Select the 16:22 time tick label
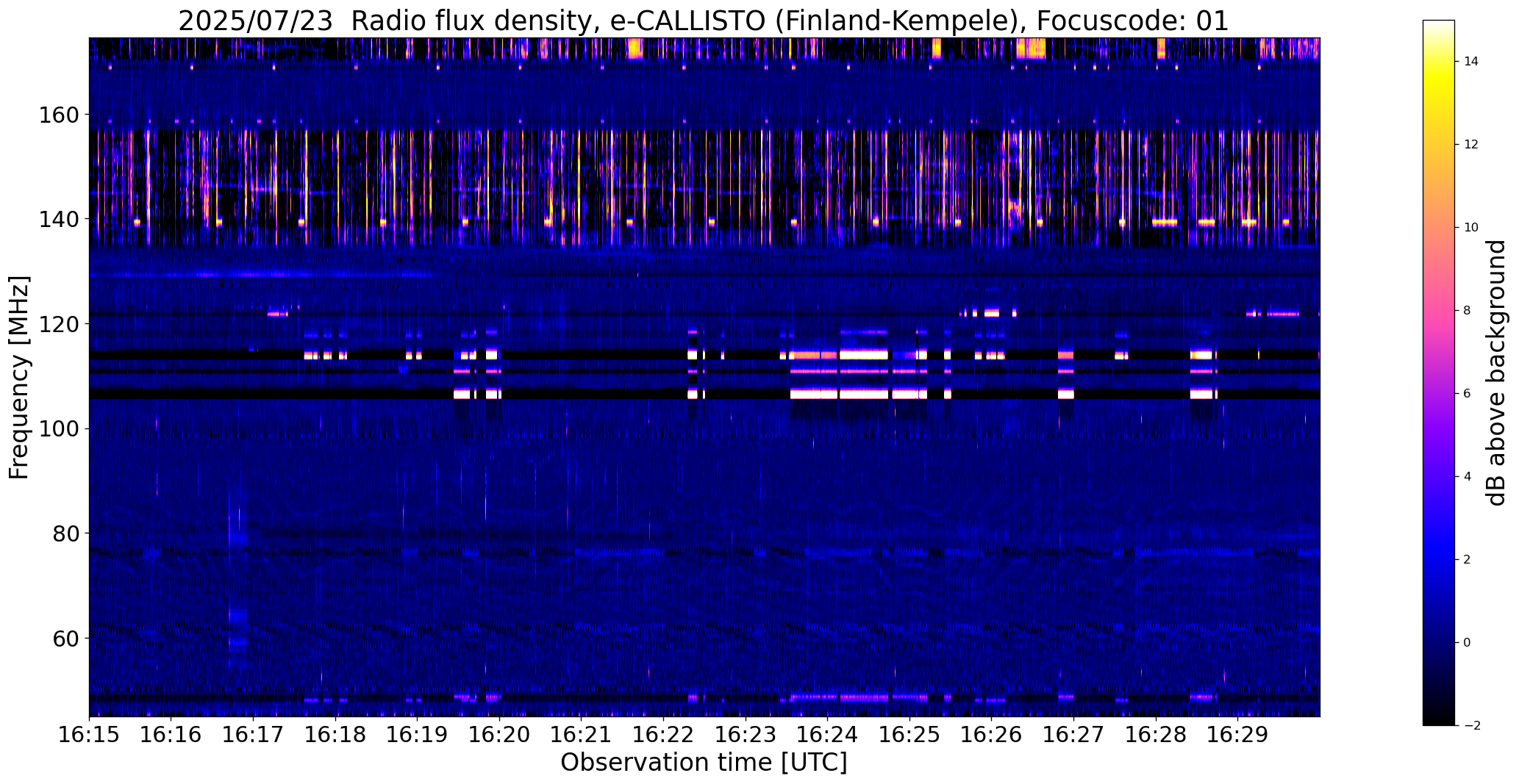1519x784 pixels. [x=663, y=735]
